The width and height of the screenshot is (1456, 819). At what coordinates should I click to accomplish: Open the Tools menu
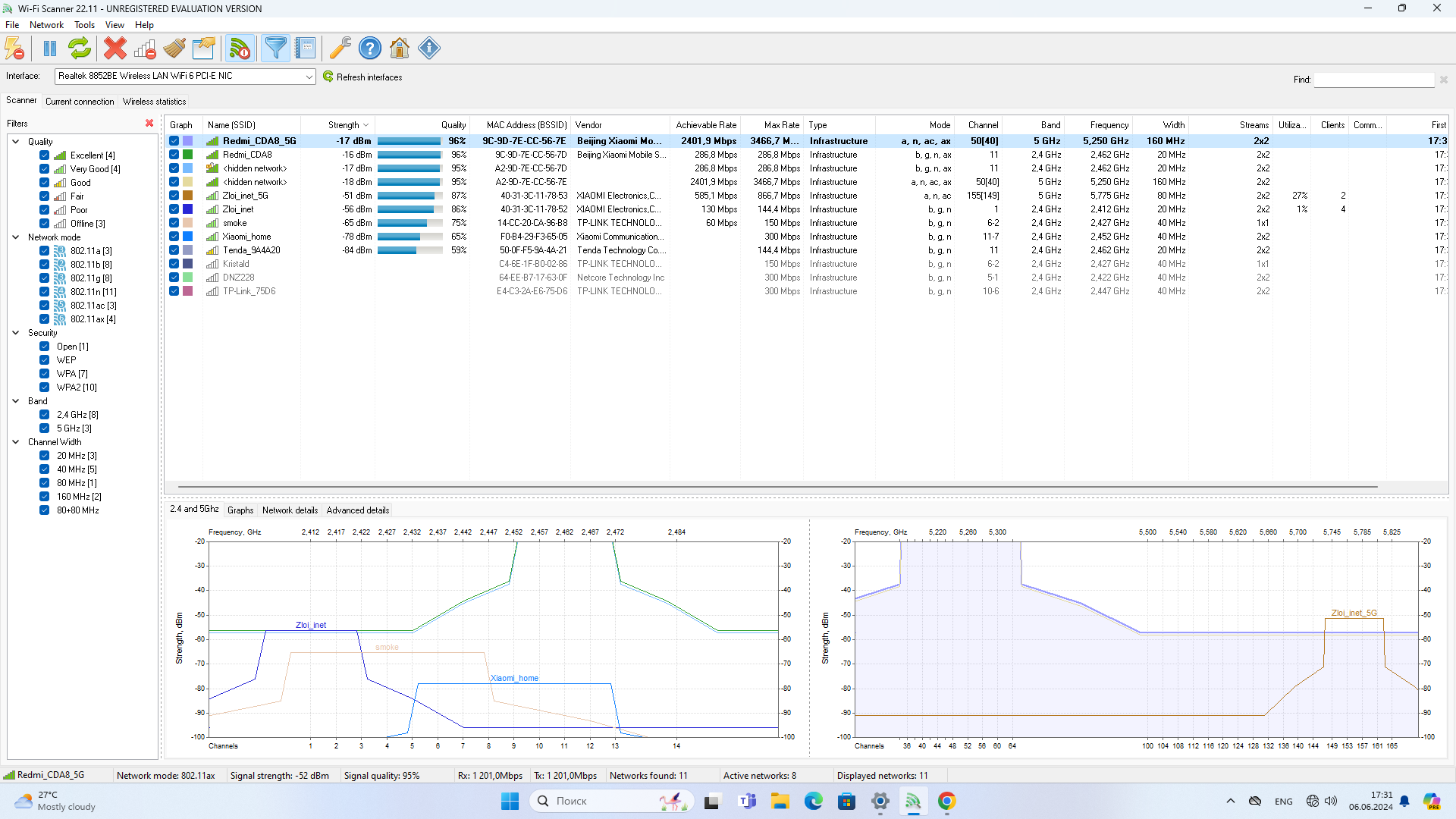pos(84,25)
